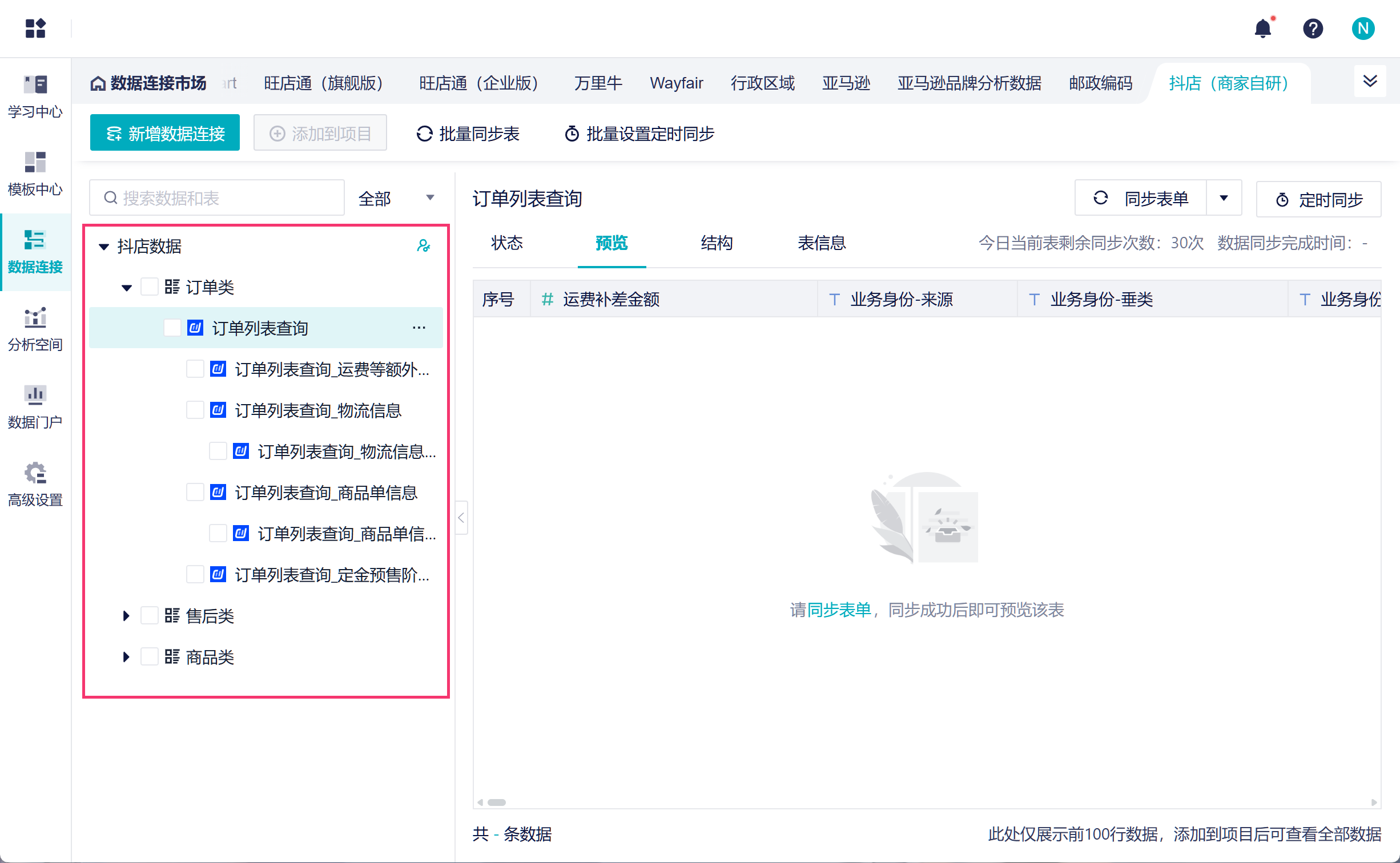Click the scrollbar right arrow in preview table
The image size is (1400, 863).
point(1374,802)
